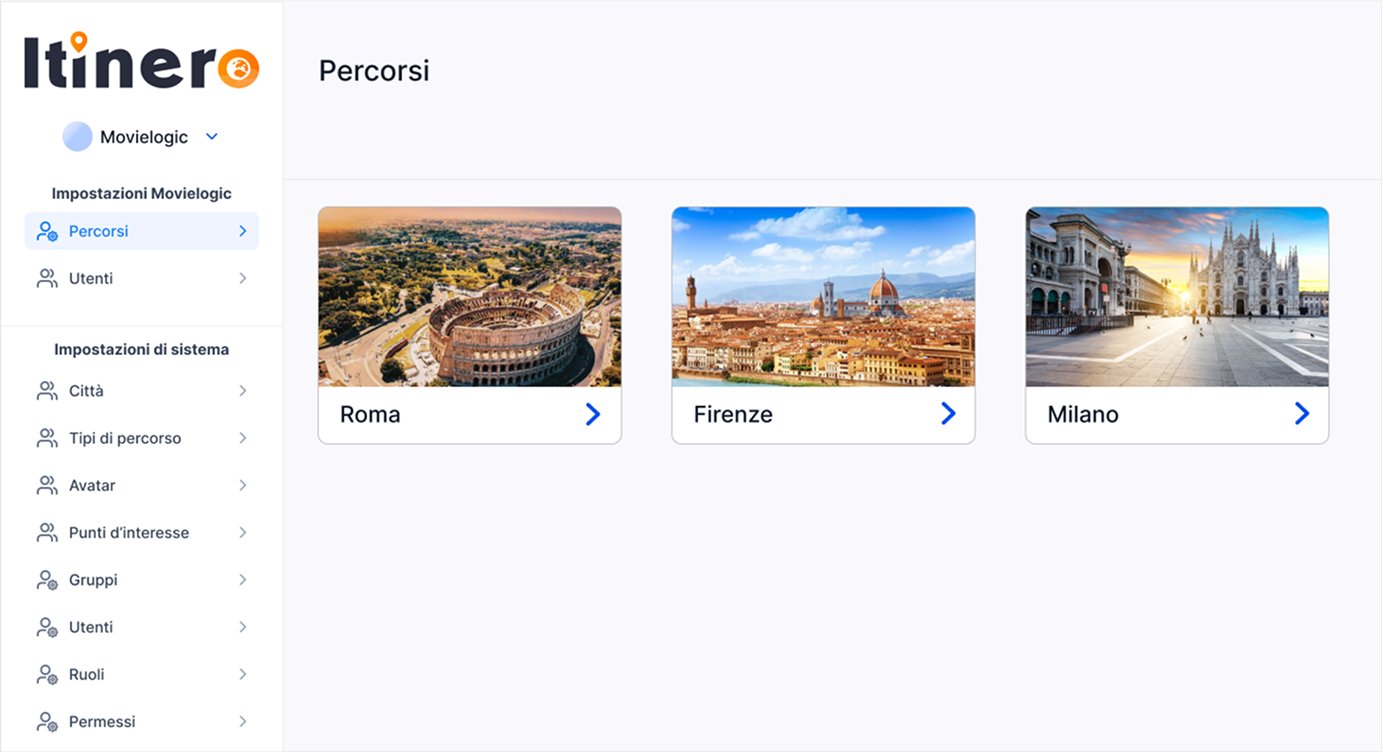The height and width of the screenshot is (752, 1382).
Task: Open the Roma route details arrow
Action: coord(592,413)
